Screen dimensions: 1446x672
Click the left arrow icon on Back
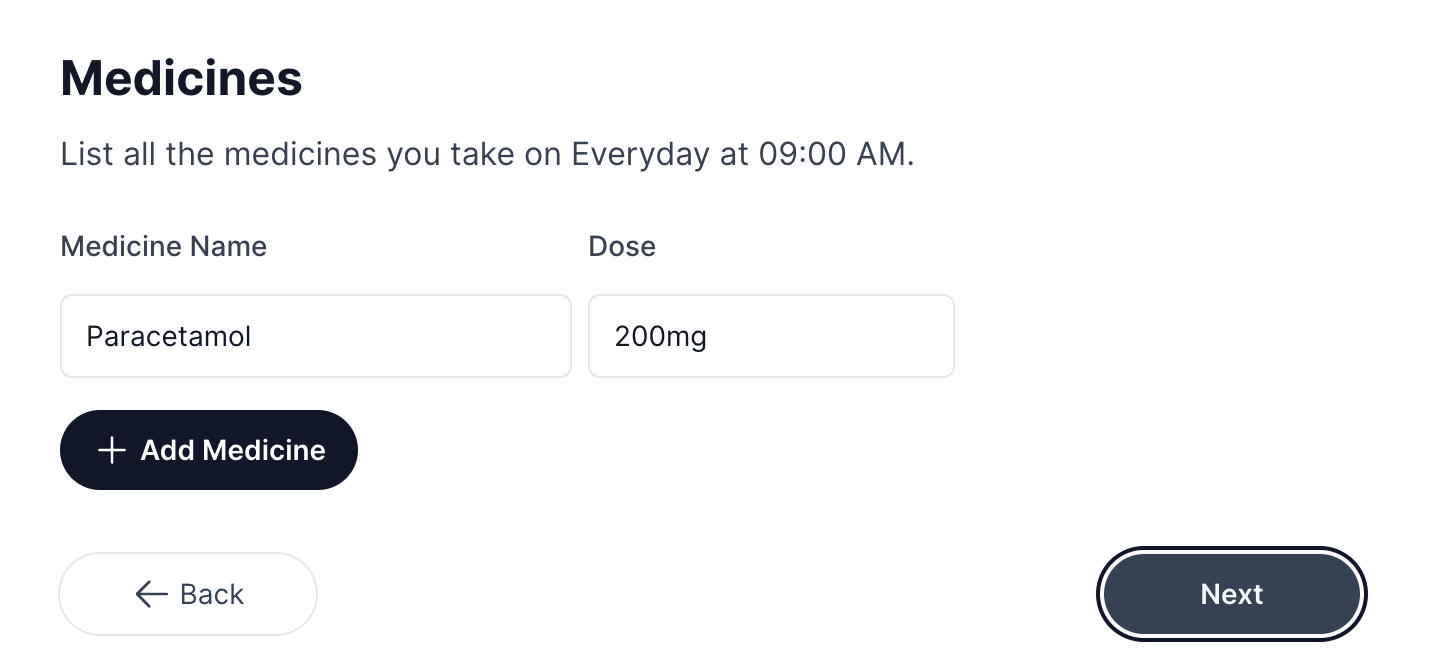pos(151,594)
